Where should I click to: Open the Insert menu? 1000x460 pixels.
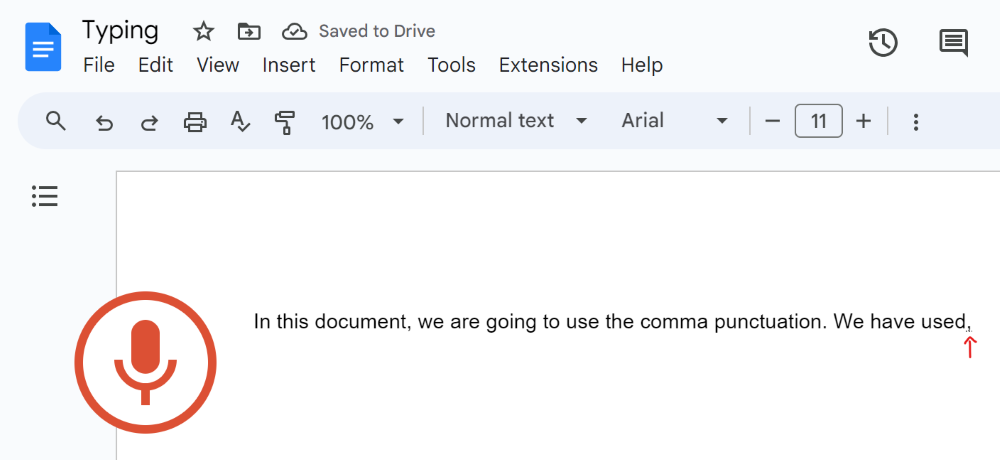[x=289, y=65]
